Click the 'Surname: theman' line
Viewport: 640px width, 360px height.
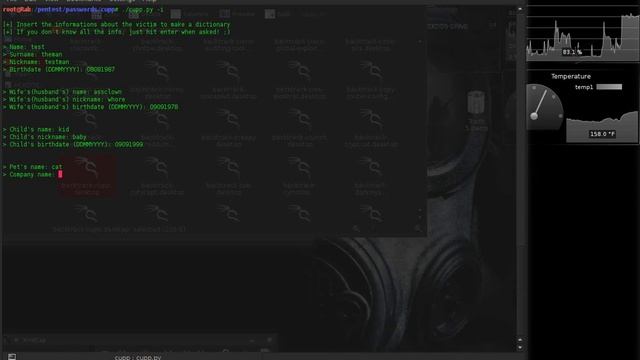[33, 54]
